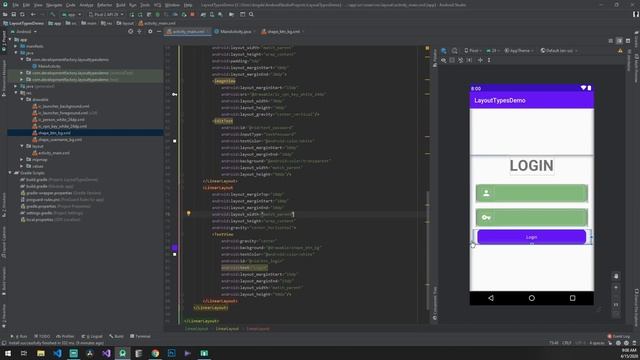Viewport: 640px width, 360px height.
Task: Click the Sync/reload toolbar icon
Action: click(x=22, y=14)
